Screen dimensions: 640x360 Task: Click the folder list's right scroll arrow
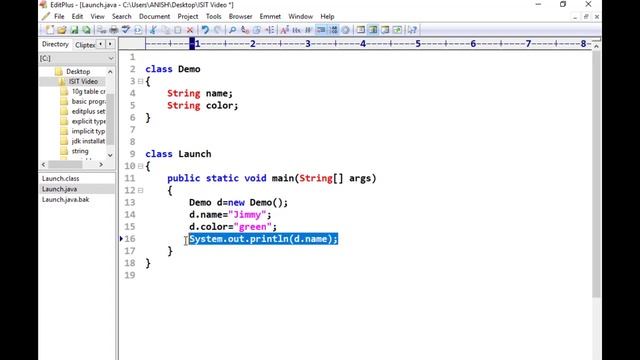[101, 164]
